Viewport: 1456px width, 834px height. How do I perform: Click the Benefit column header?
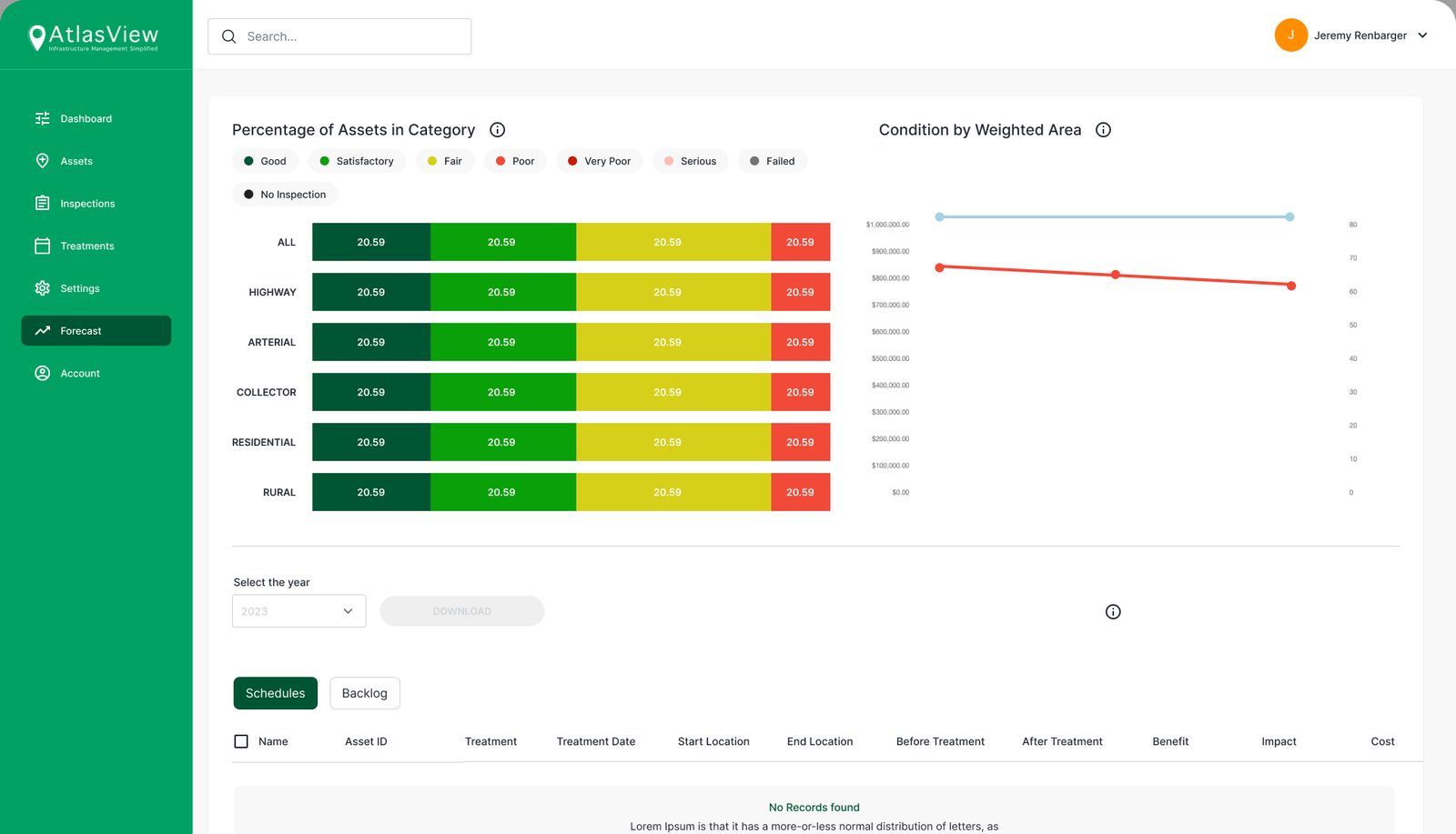(x=1170, y=741)
